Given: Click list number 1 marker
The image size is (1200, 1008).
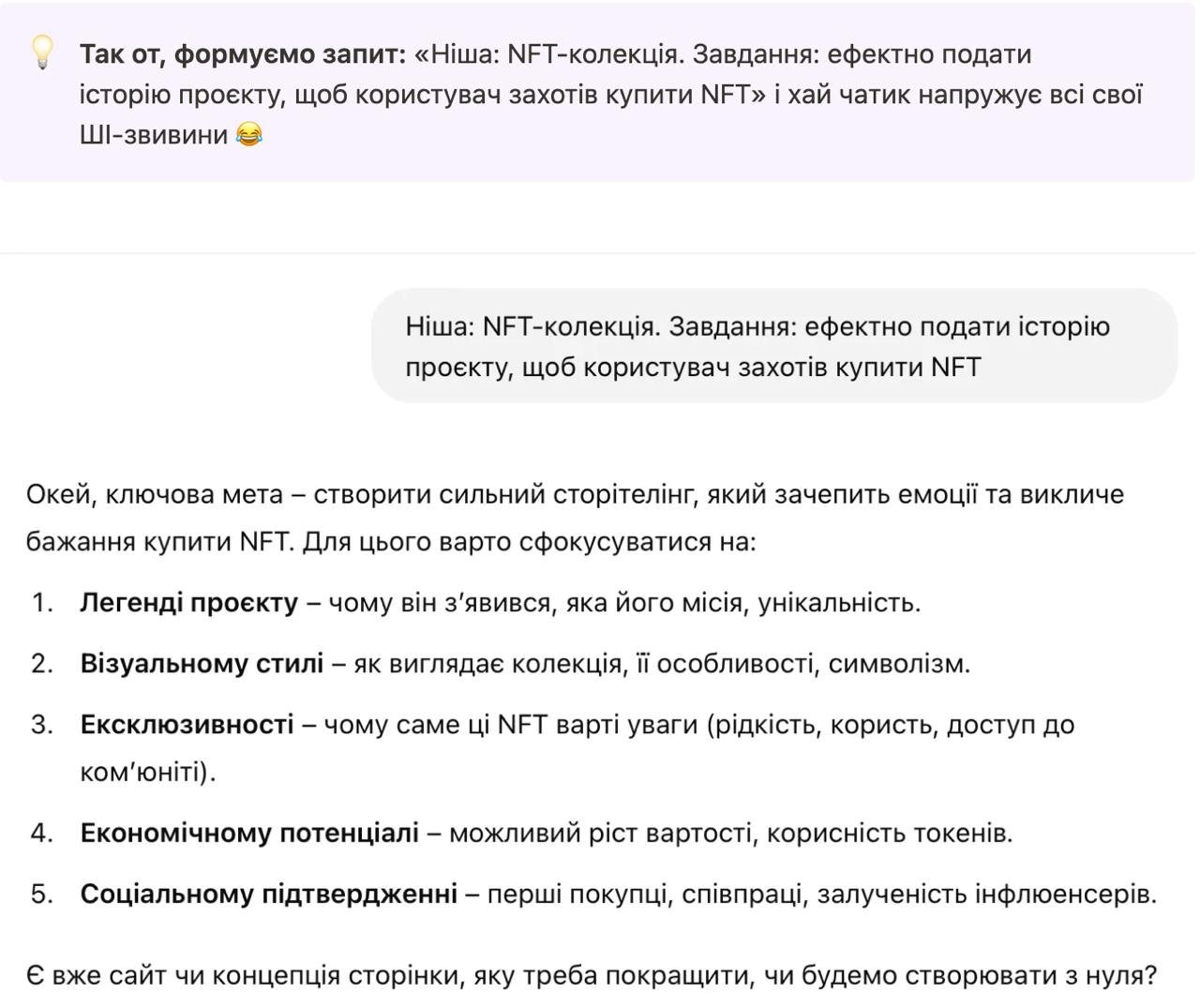Looking at the screenshot, I should 41,602.
